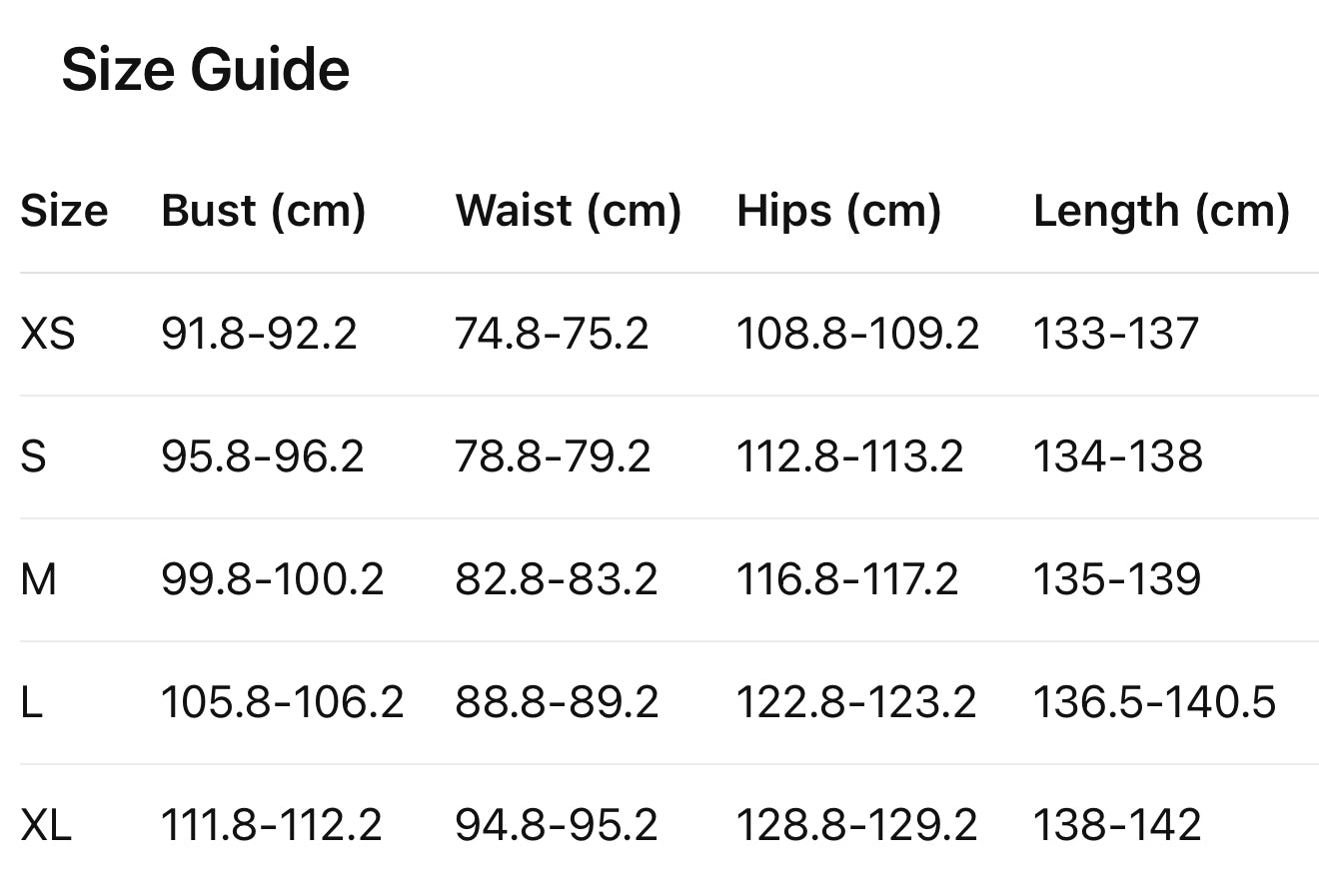
Task: Click XS length value 133-137
Action: [1115, 334]
